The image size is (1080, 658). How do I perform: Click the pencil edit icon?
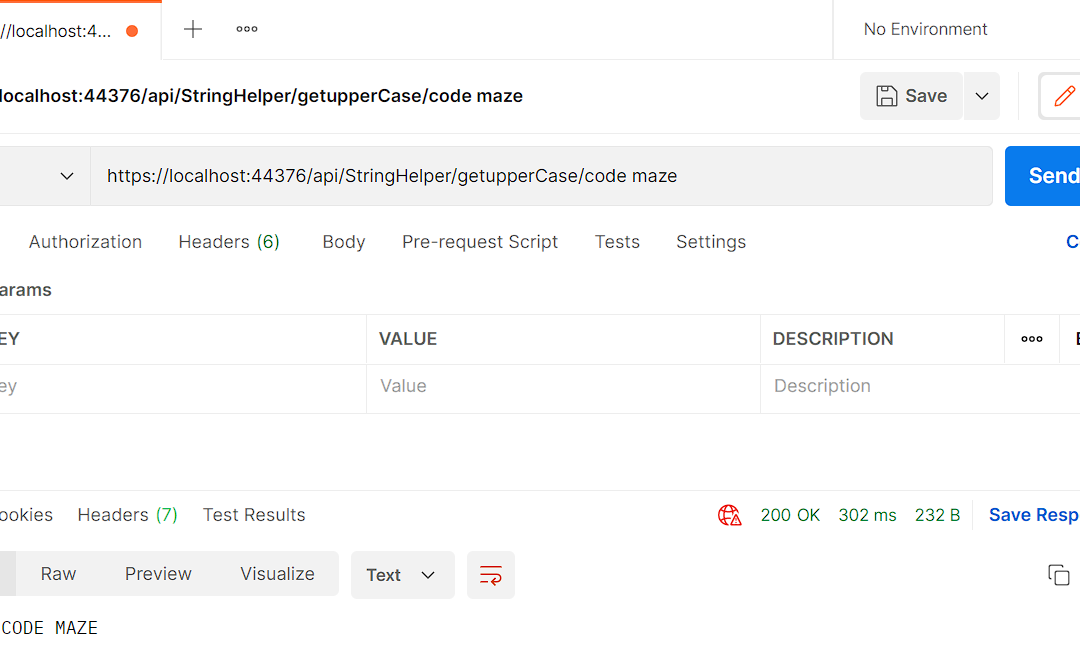pos(1064,96)
